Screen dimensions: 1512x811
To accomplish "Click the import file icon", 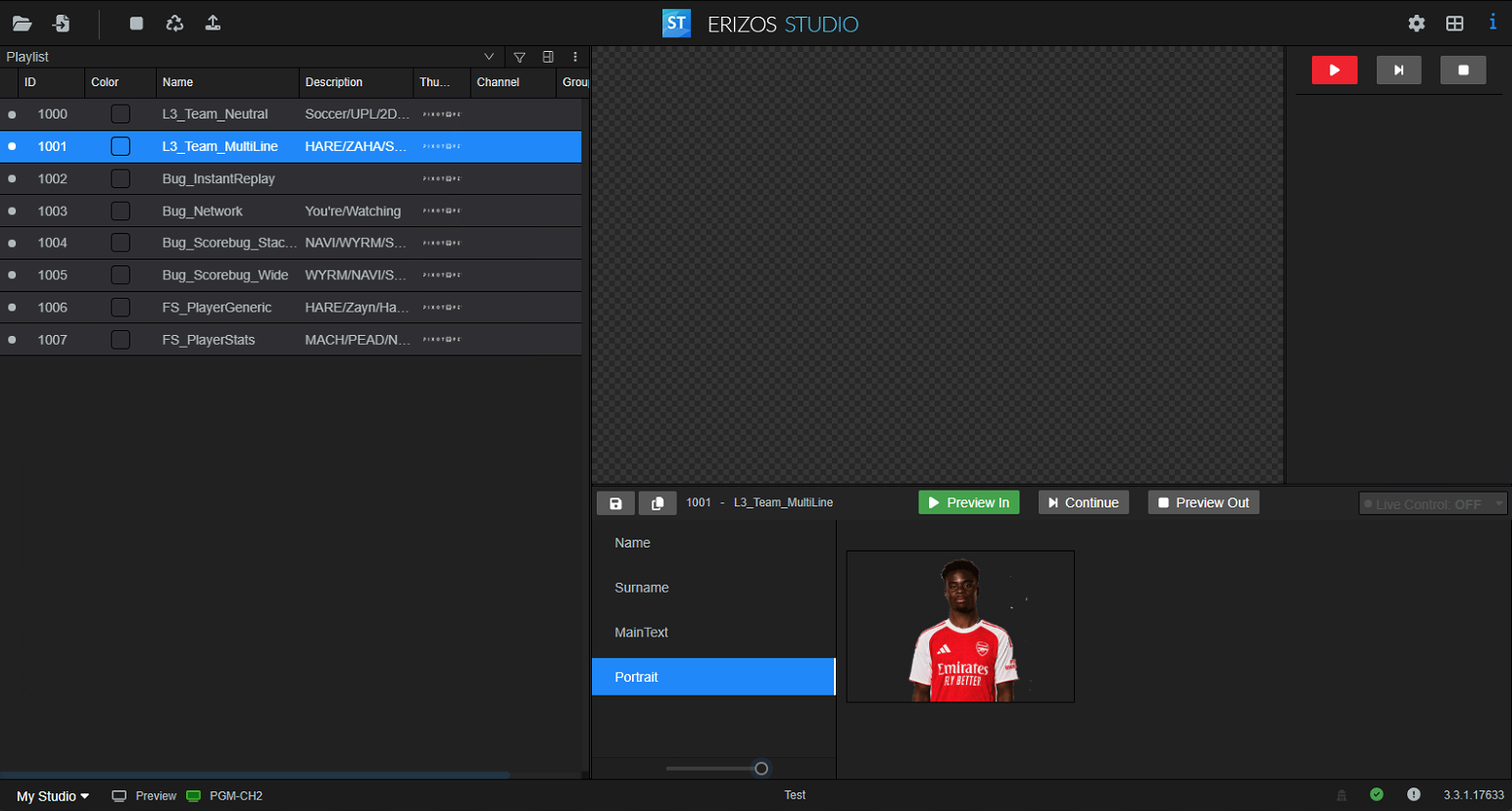I will click(x=62, y=24).
